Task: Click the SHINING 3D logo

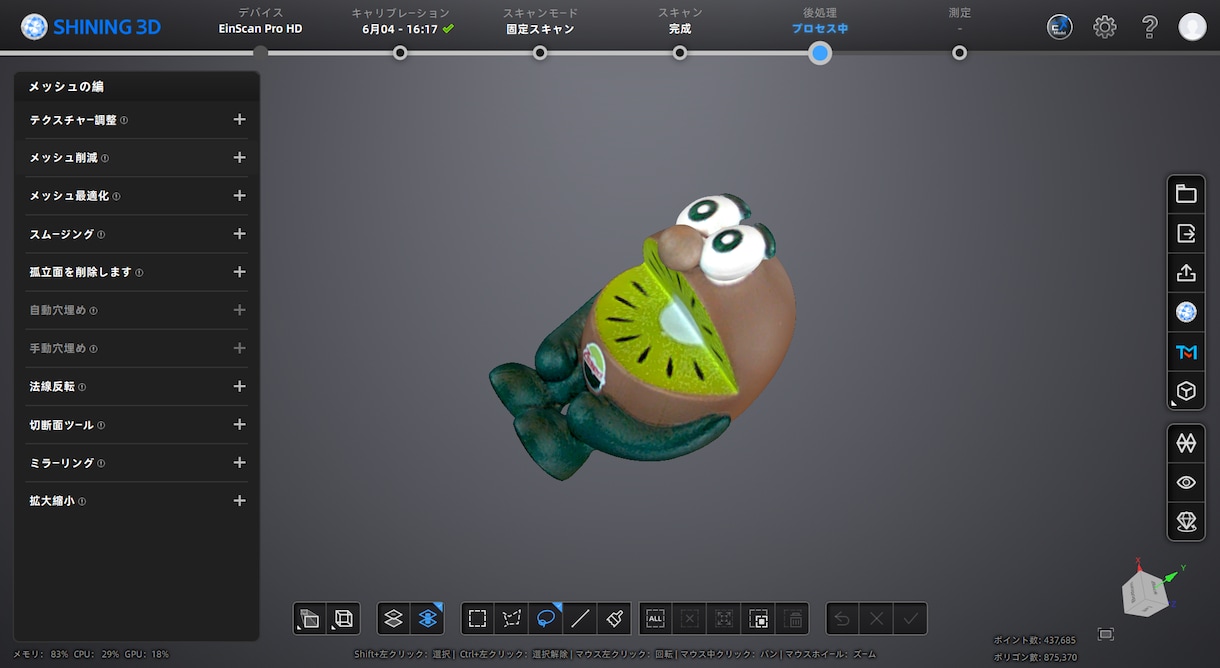Action: coord(91,27)
